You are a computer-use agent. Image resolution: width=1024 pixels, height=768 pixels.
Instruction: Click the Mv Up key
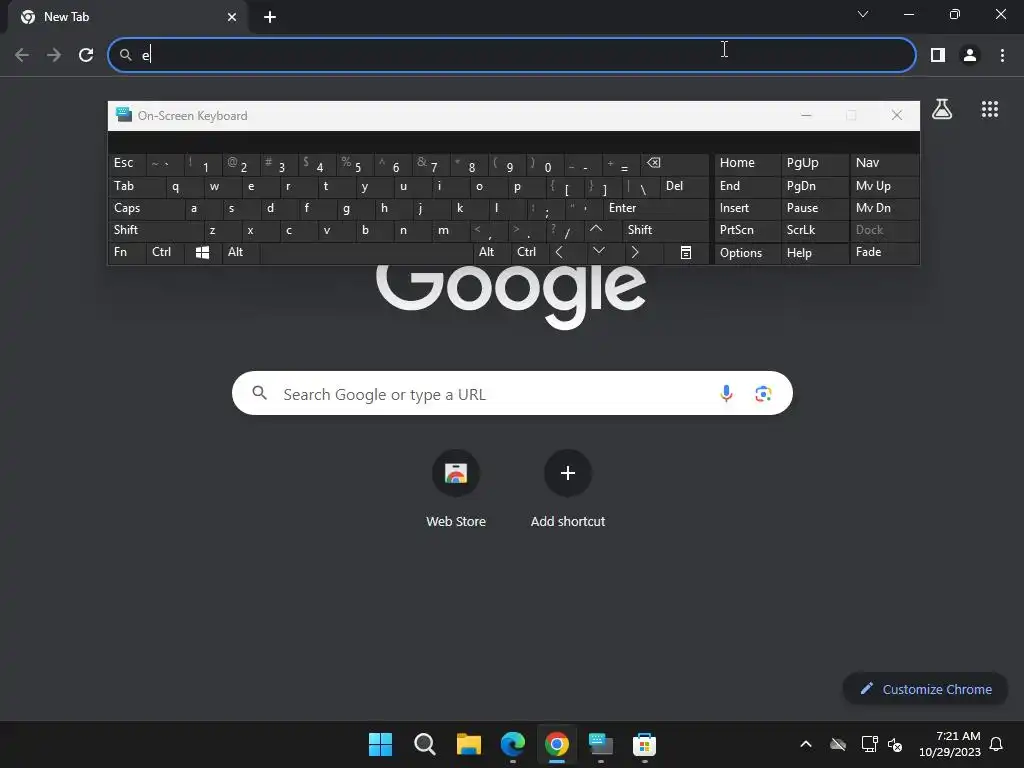coord(884,186)
